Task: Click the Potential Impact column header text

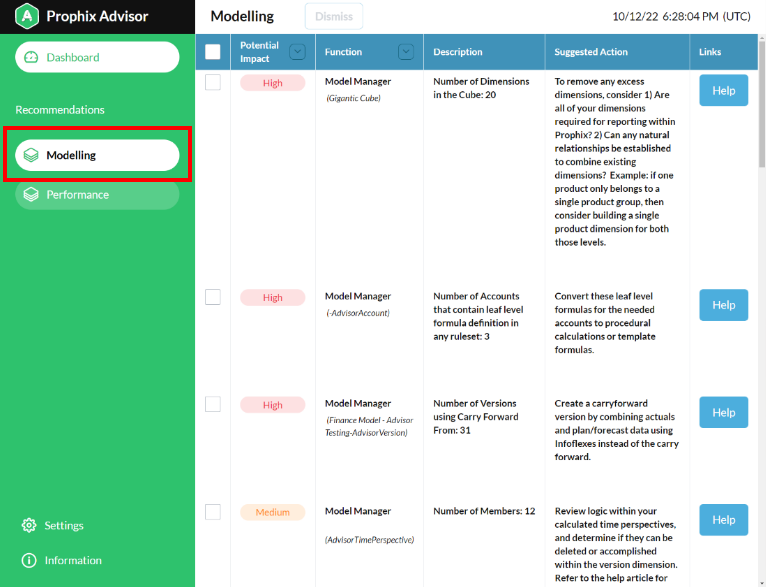Action: coord(259,52)
